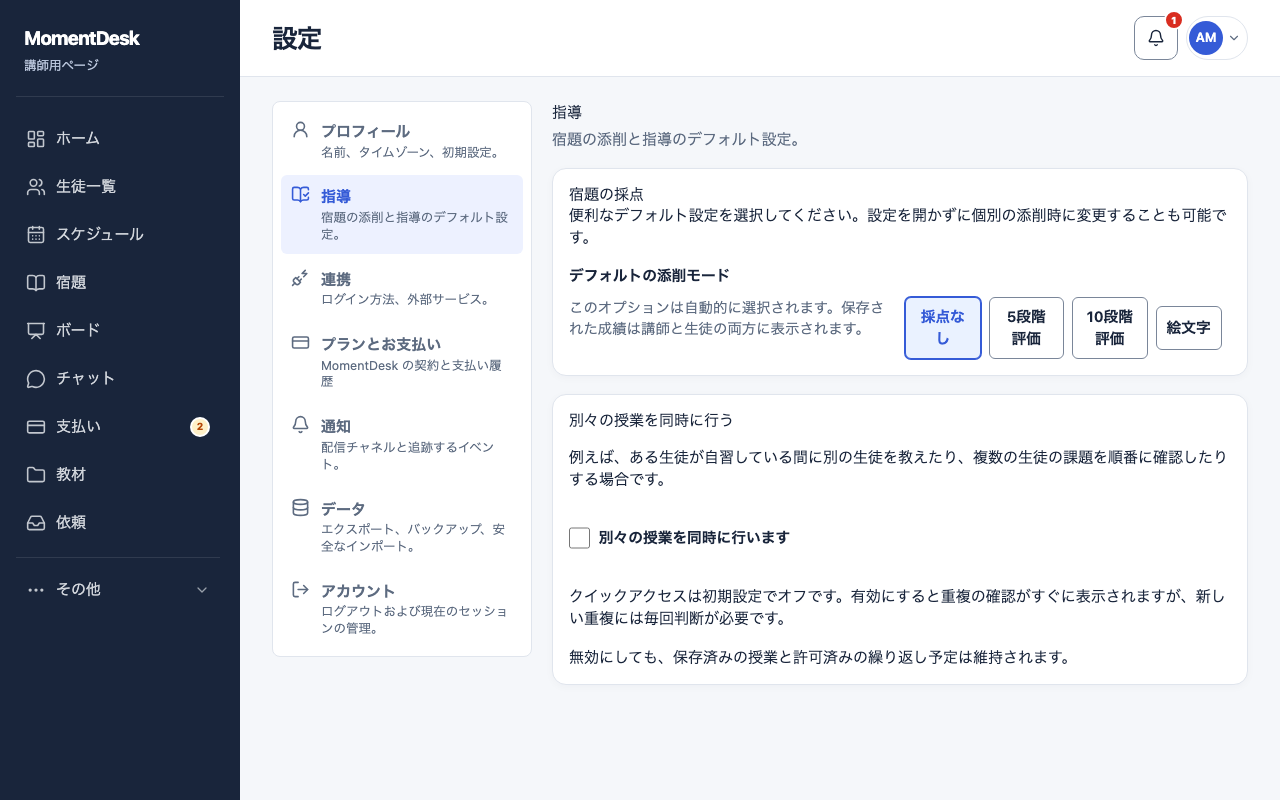Screen dimensions: 1280x800
Task: Click the 通知 bell icon in the settings list
Action: click(x=300, y=425)
